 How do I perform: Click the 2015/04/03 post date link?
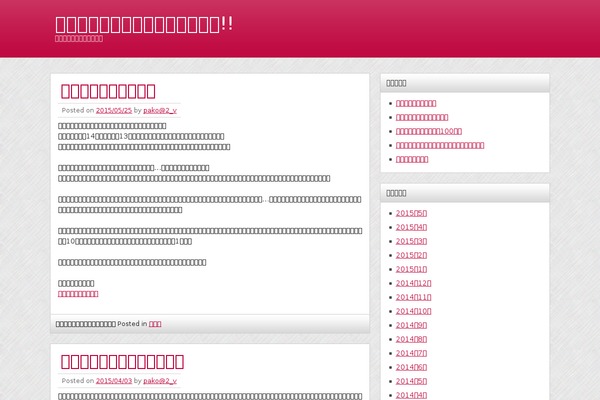point(114,381)
